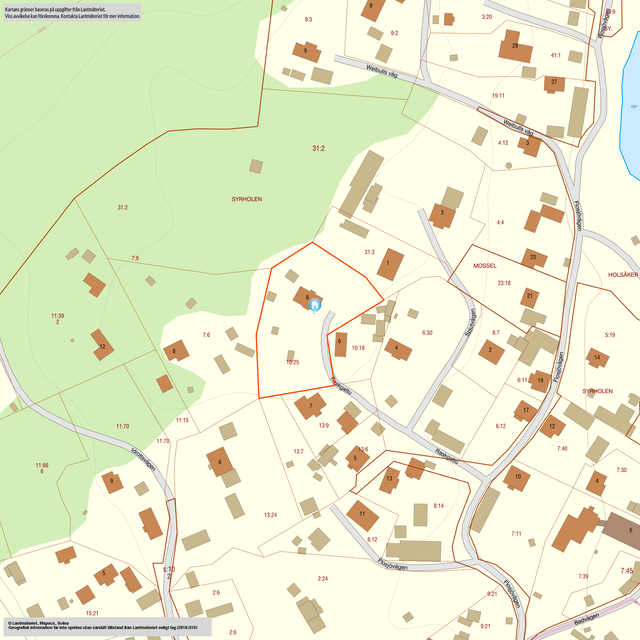This screenshot has width=640, height=640.
Task: Select parcel label 13:24
Action: pyautogui.click(x=270, y=514)
